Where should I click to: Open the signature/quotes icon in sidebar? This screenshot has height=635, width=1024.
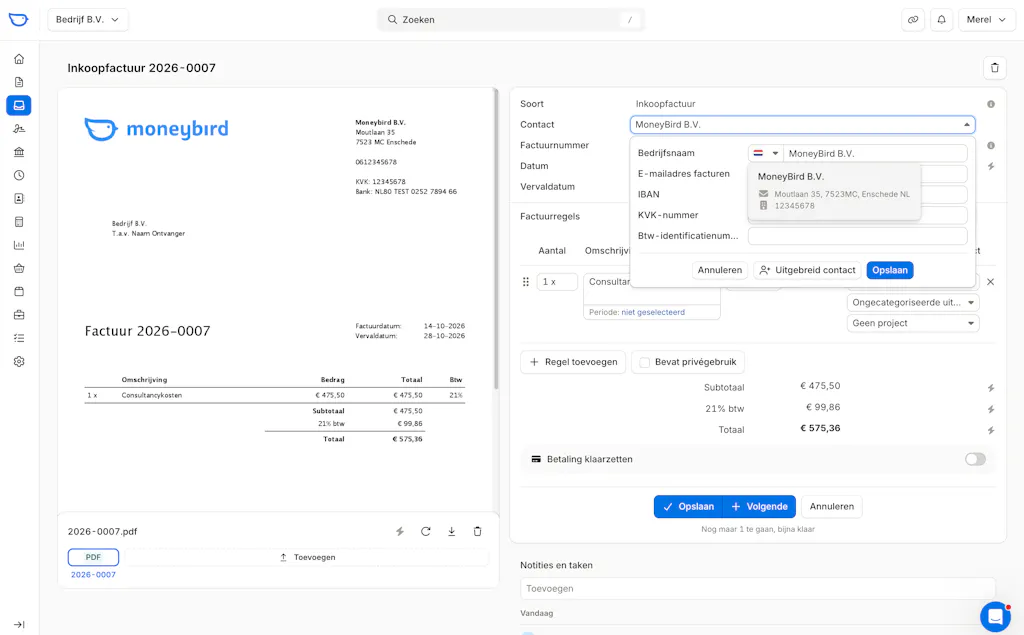[19, 129]
